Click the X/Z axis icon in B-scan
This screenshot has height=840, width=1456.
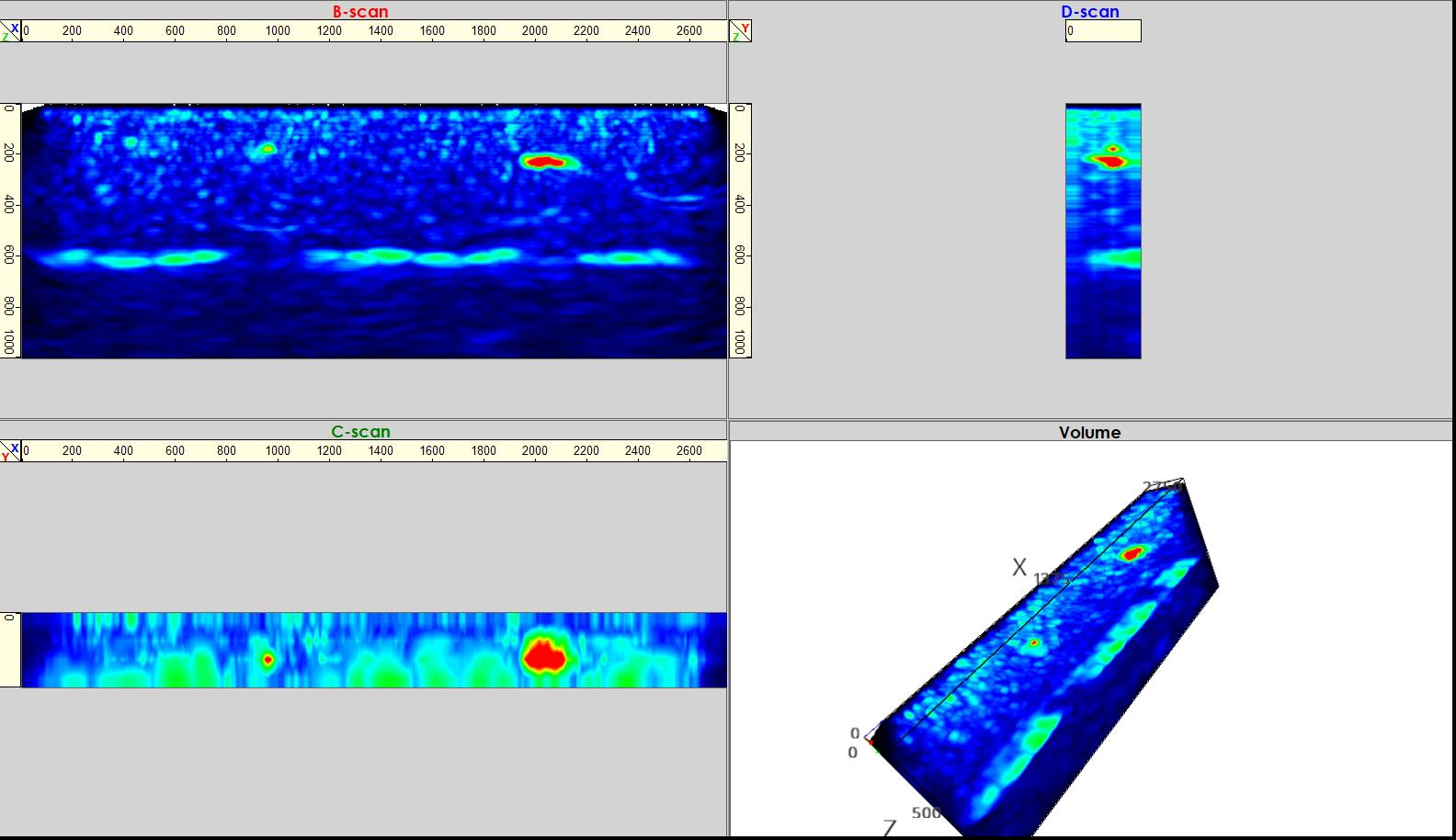click(10, 31)
